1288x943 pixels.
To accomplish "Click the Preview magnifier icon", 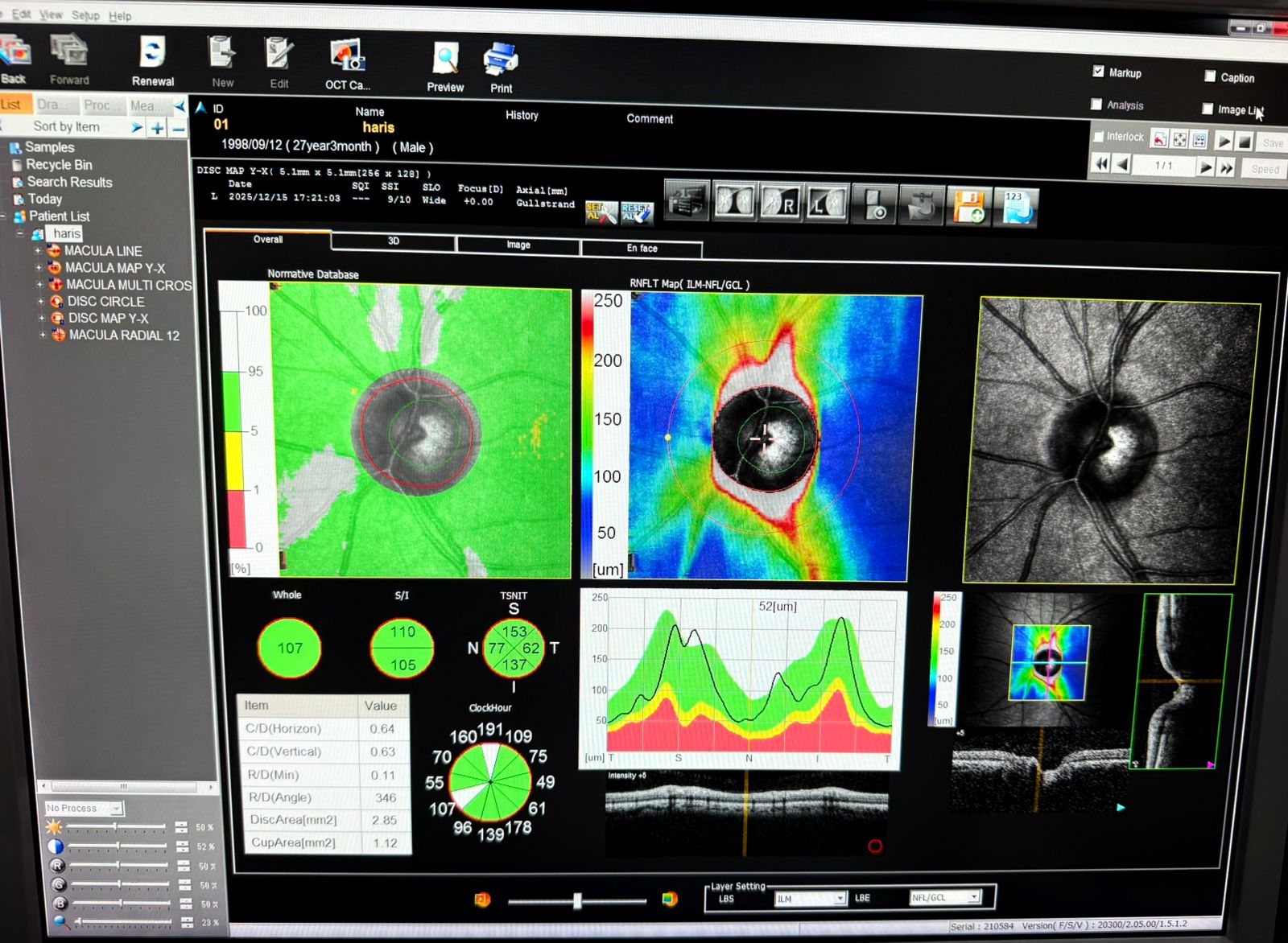I will (445, 60).
